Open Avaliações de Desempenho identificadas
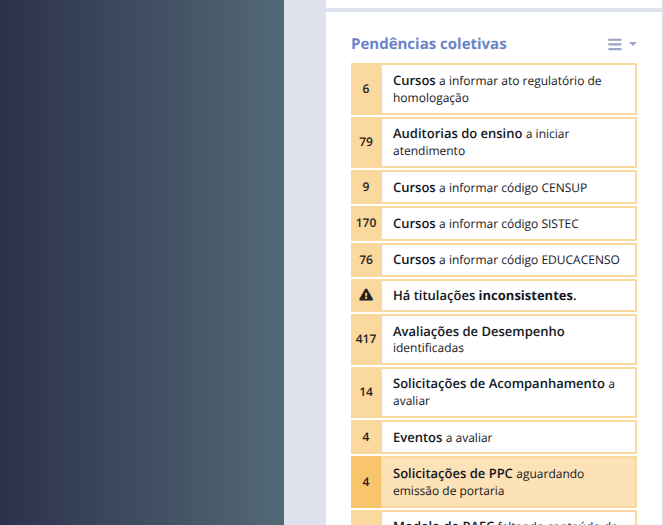663x525 pixels. tap(494, 339)
